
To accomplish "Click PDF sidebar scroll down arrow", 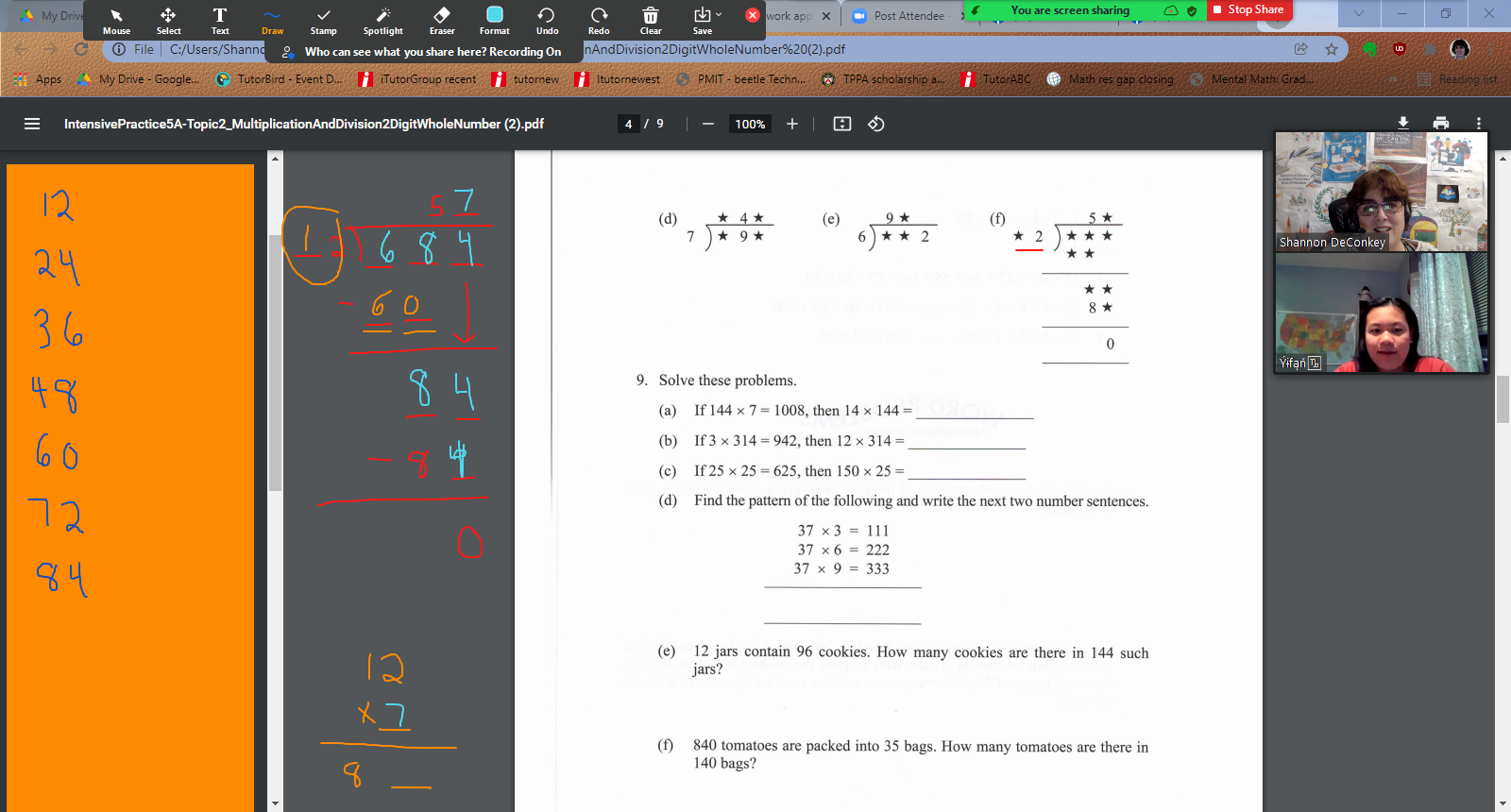I will click(275, 804).
